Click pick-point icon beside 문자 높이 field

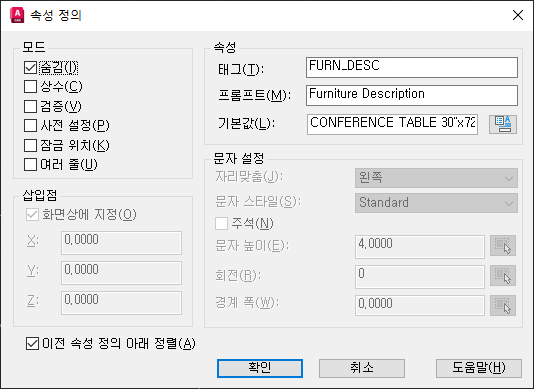click(x=503, y=246)
